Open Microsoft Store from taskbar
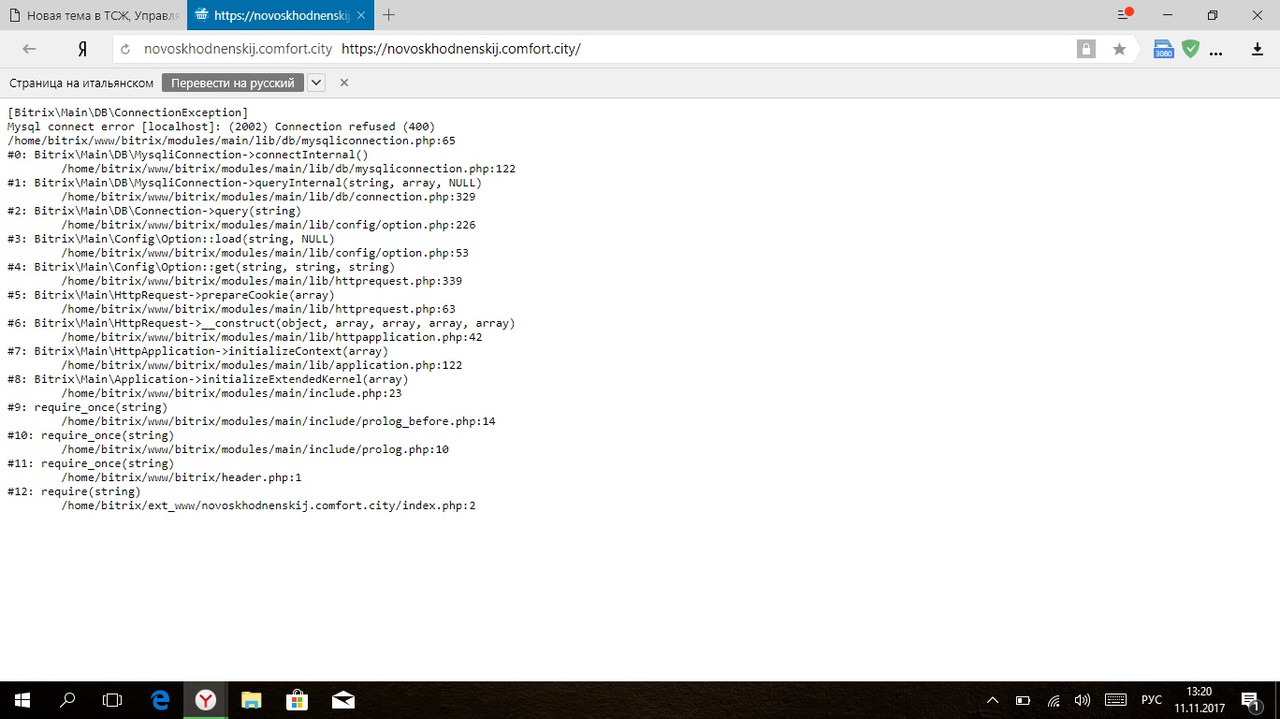This screenshot has height=719, width=1280. pos(297,700)
